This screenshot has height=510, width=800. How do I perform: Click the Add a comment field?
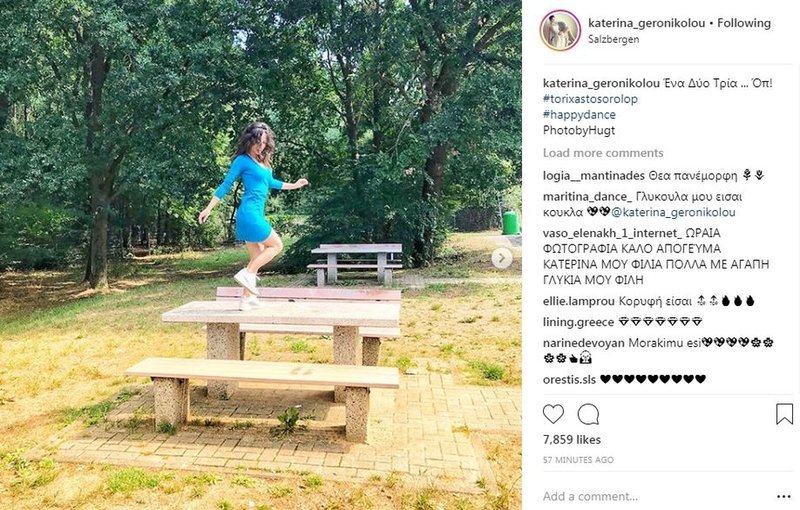click(656, 496)
